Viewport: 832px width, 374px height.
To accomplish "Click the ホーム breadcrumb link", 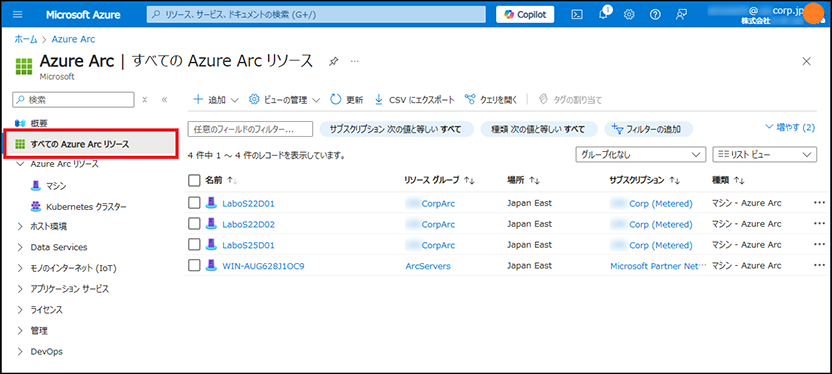I will [x=25, y=39].
